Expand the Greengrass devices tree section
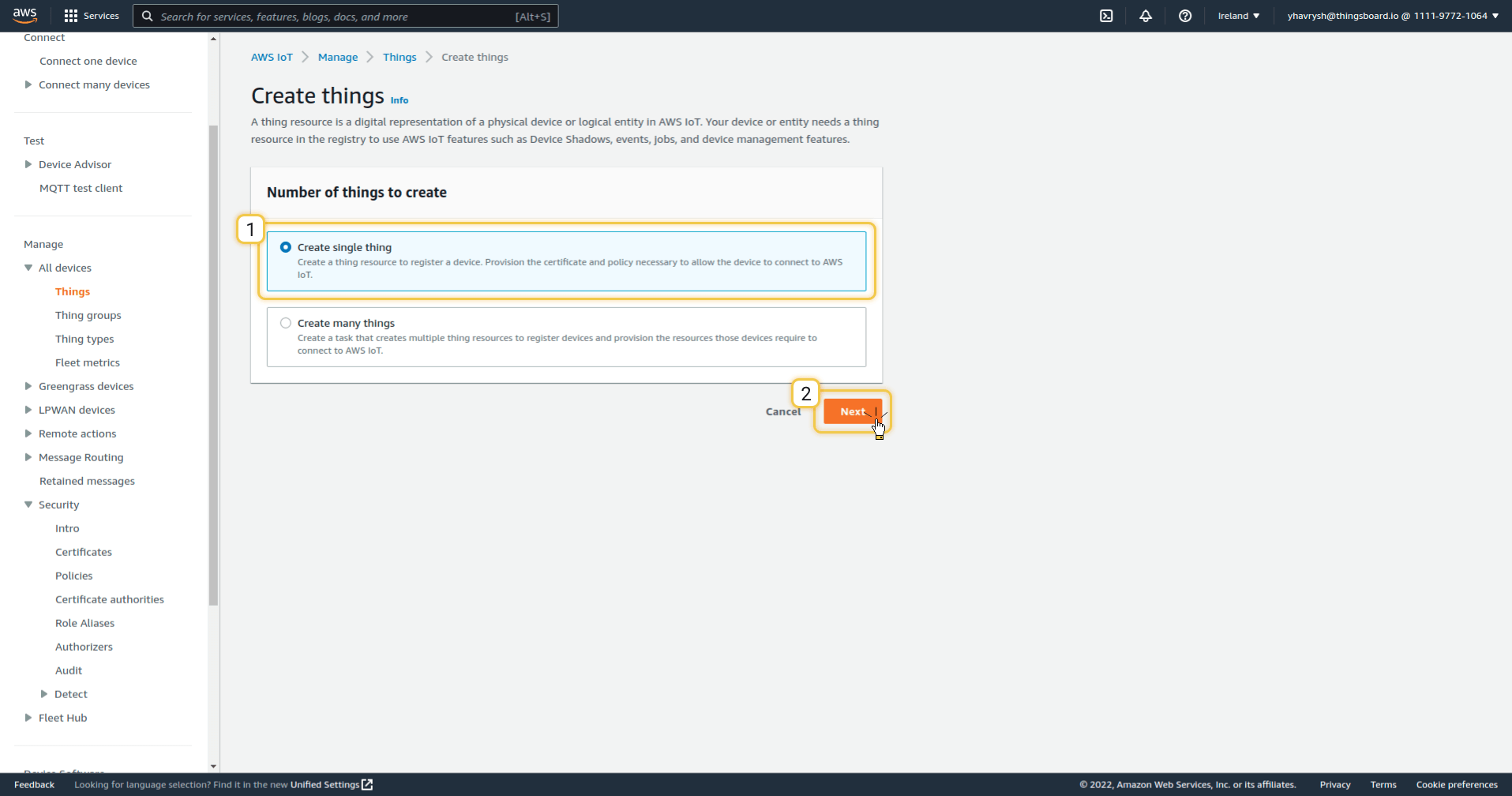This screenshot has height=796, width=1512. pyautogui.click(x=28, y=386)
